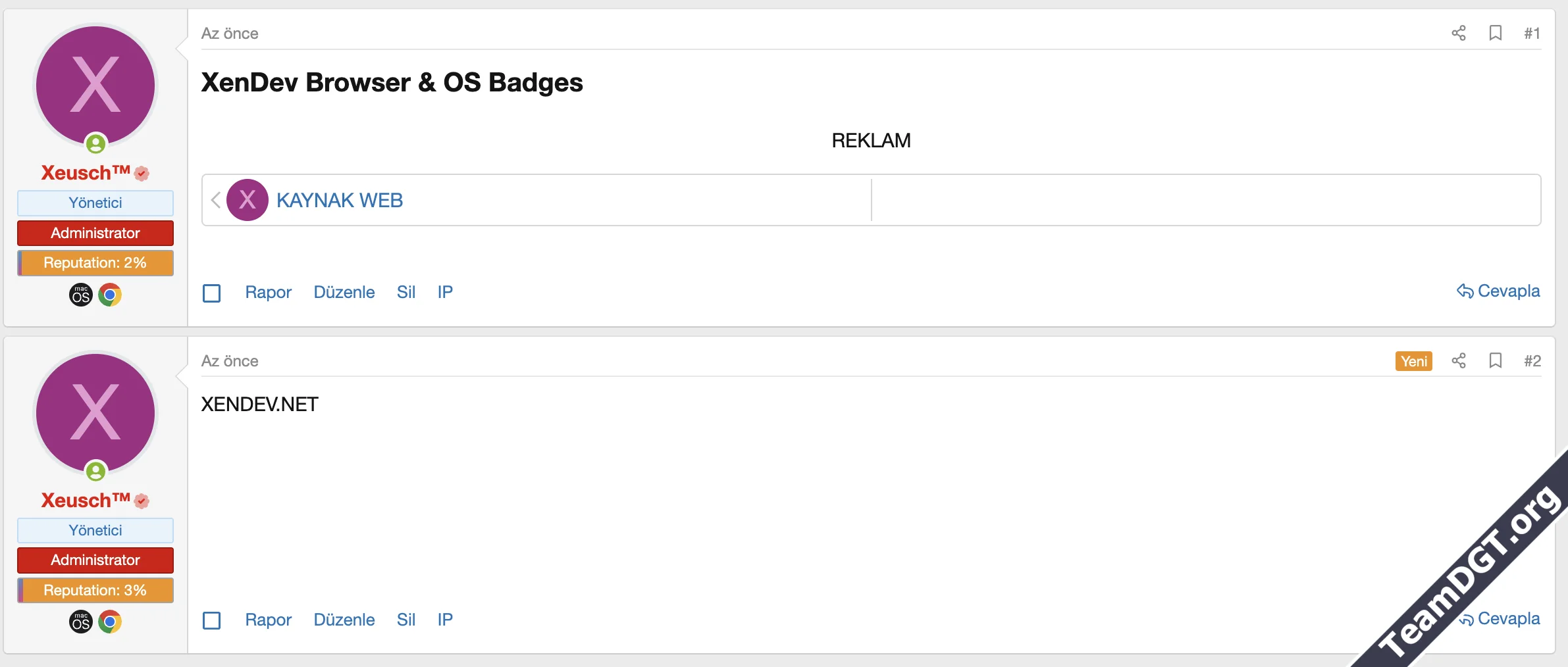Delete the second post with Sil

point(405,620)
